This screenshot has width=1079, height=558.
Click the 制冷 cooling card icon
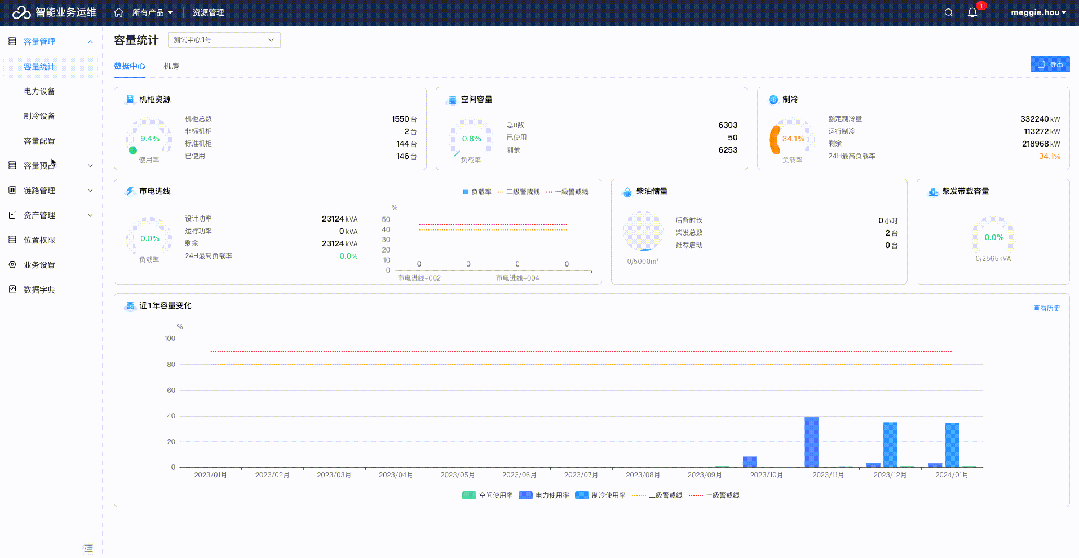point(773,100)
